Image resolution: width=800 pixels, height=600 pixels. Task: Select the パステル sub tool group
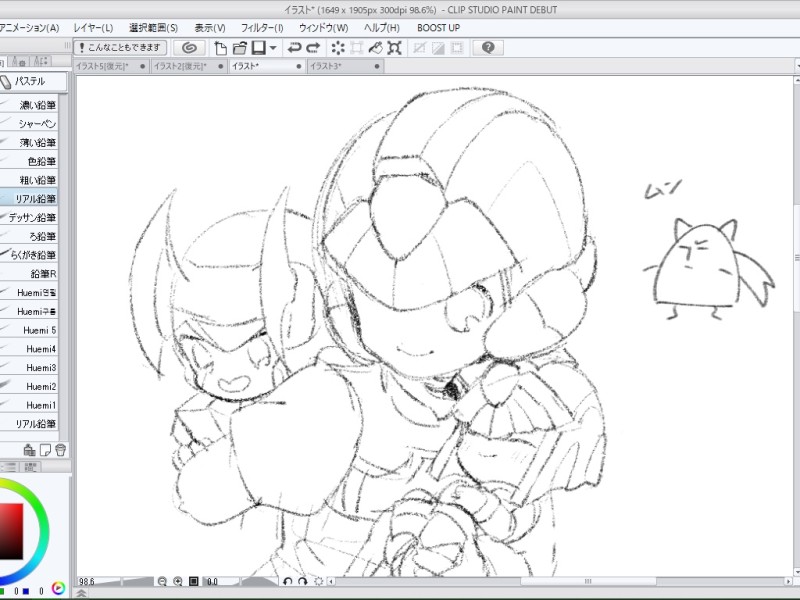point(33,82)
